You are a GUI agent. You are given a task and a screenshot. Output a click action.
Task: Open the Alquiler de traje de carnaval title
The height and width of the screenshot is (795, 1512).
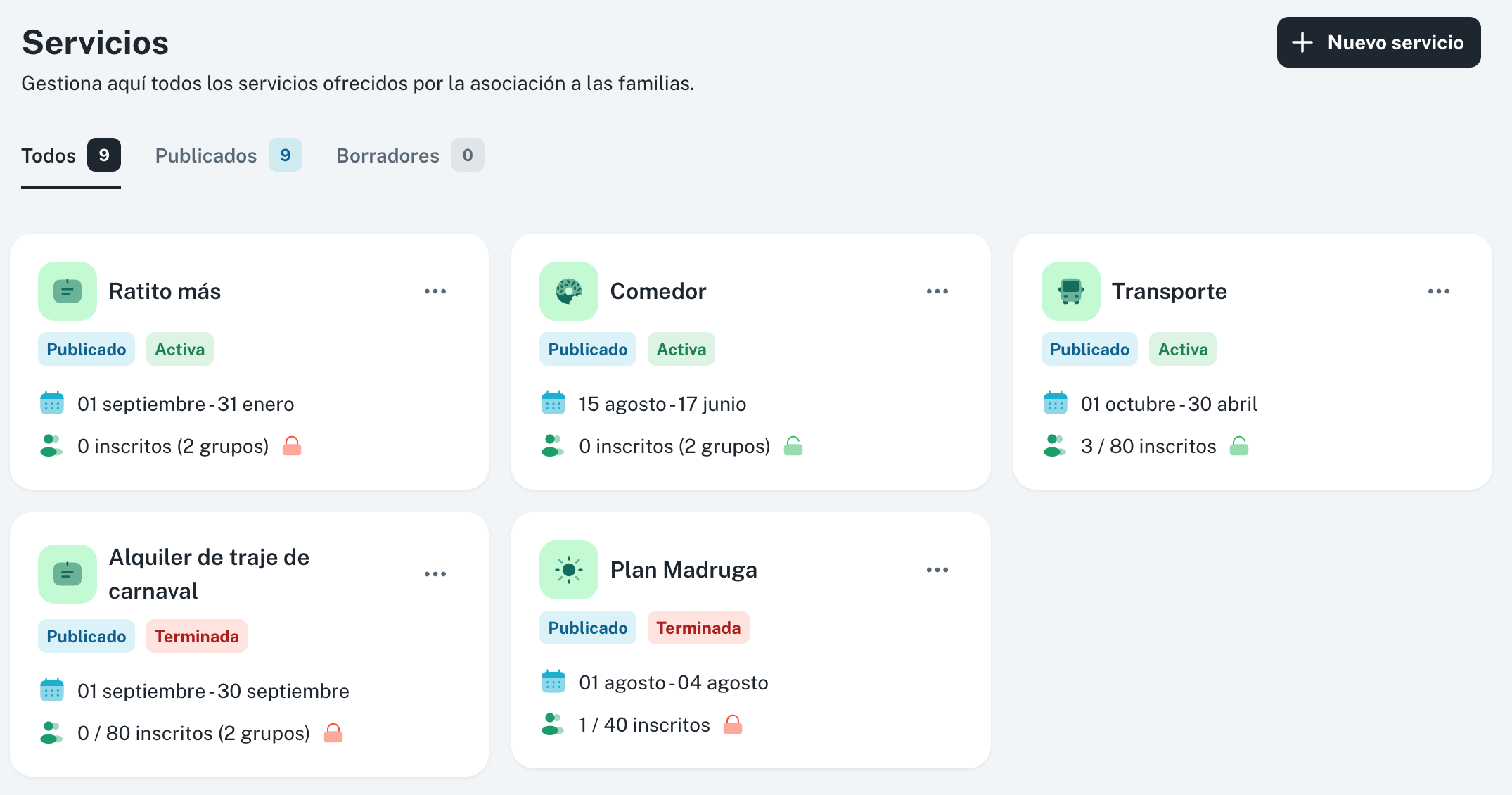[209, 574]
